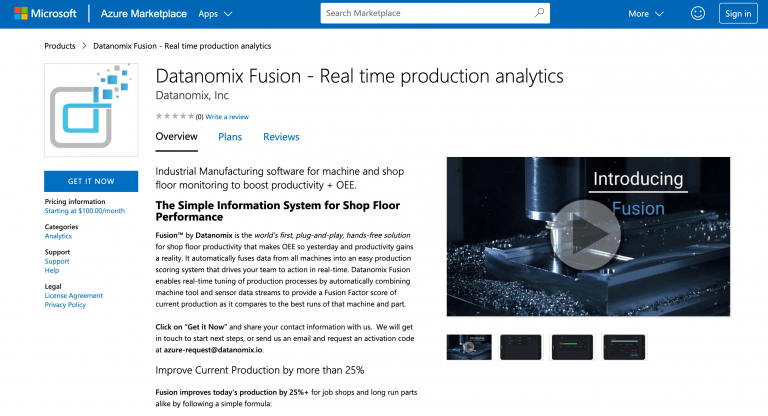Click the Datanomix, Inc publisher name
Image resolution: width=768 pixels, height=416 pixels.
coord(192,96)
